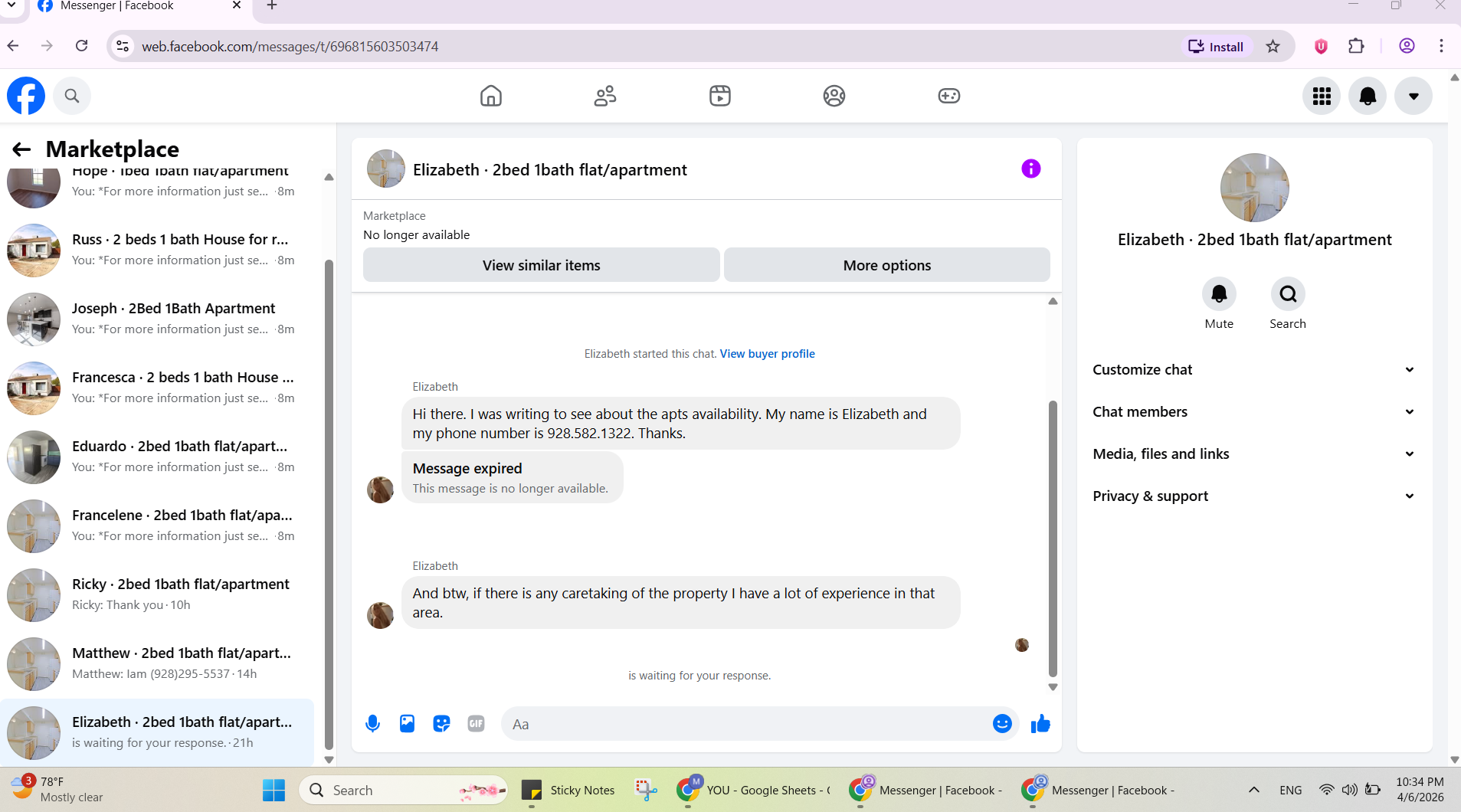The width and height of the screenshot is (1461, 812).
Task: Open a new browser tab
Action: 272,5
